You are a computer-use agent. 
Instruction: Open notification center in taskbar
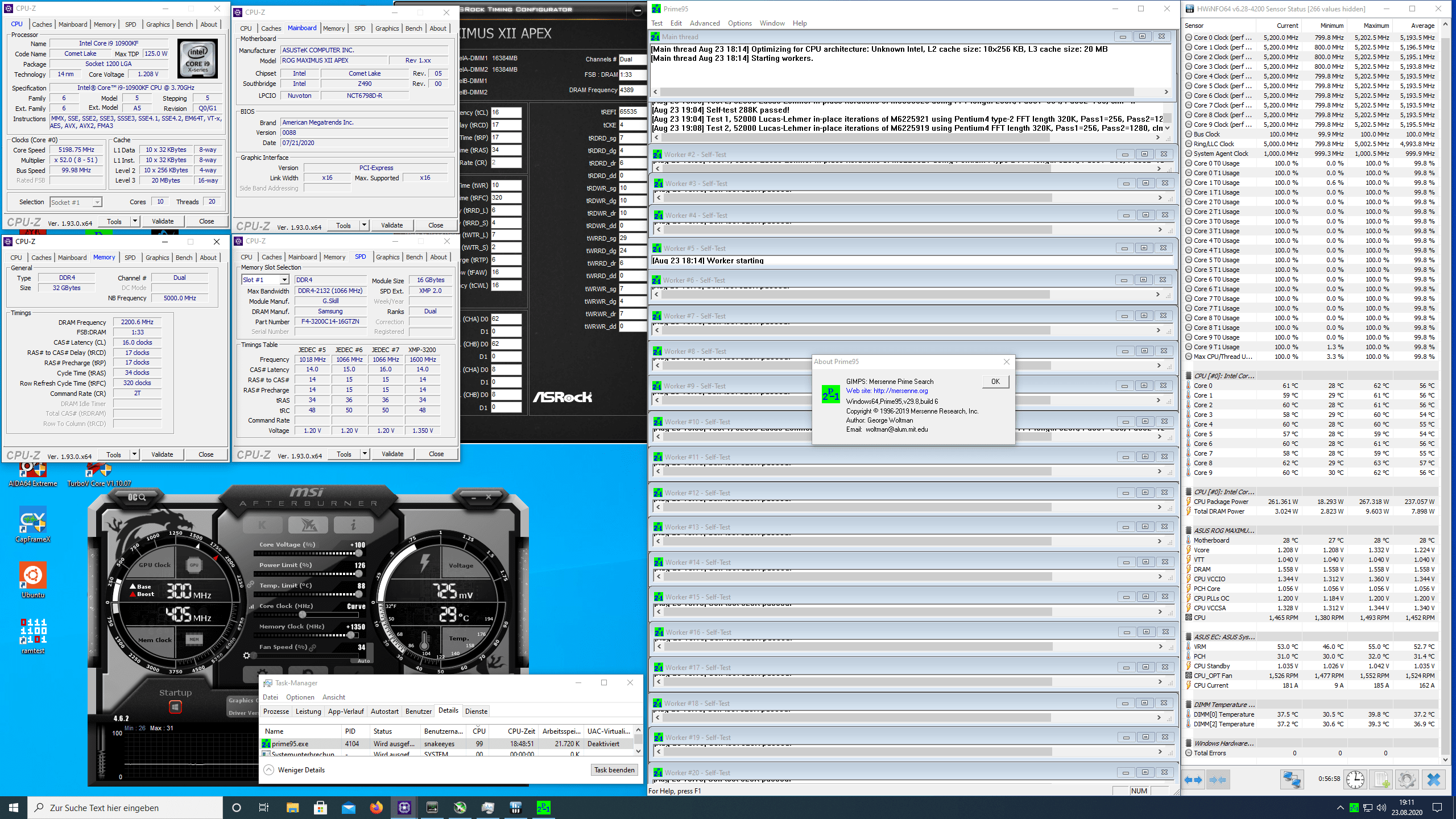[x=1437, y=808]
